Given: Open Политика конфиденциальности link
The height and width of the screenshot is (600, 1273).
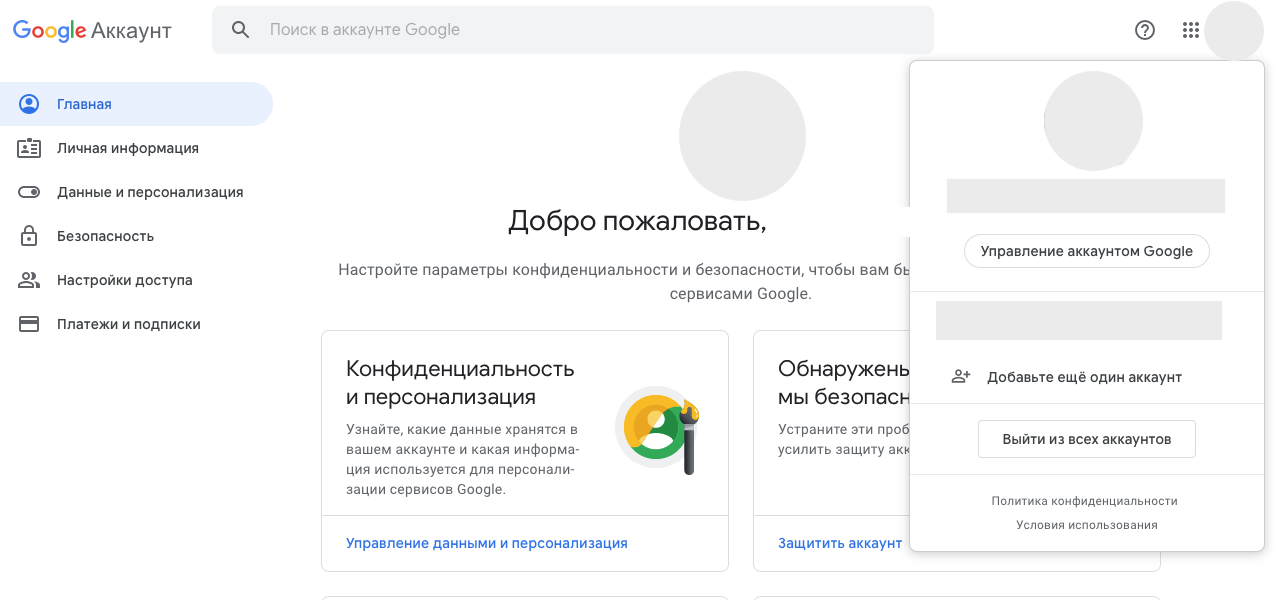Looking at the screenshot, I should (1084, 501).
